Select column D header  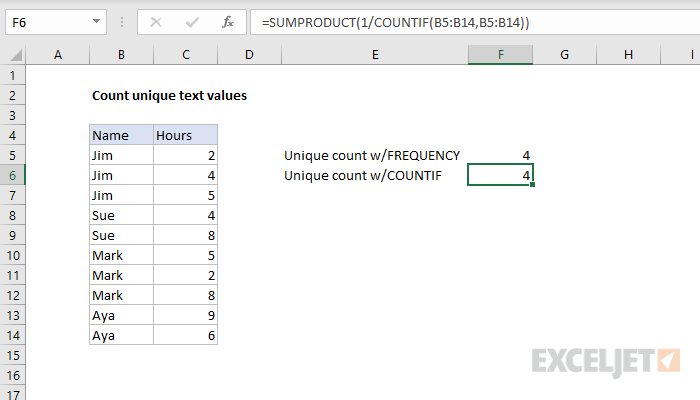250,55
